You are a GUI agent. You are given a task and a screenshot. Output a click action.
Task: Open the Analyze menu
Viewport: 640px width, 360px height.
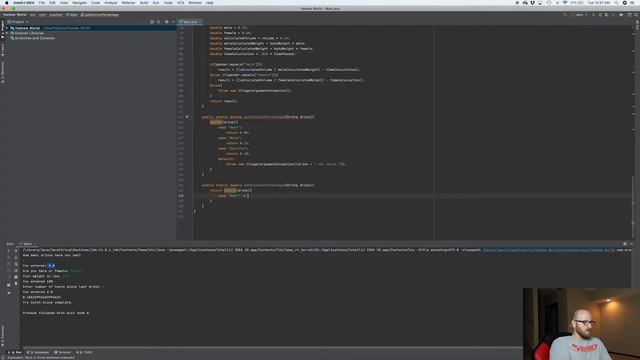pos(111,2)
